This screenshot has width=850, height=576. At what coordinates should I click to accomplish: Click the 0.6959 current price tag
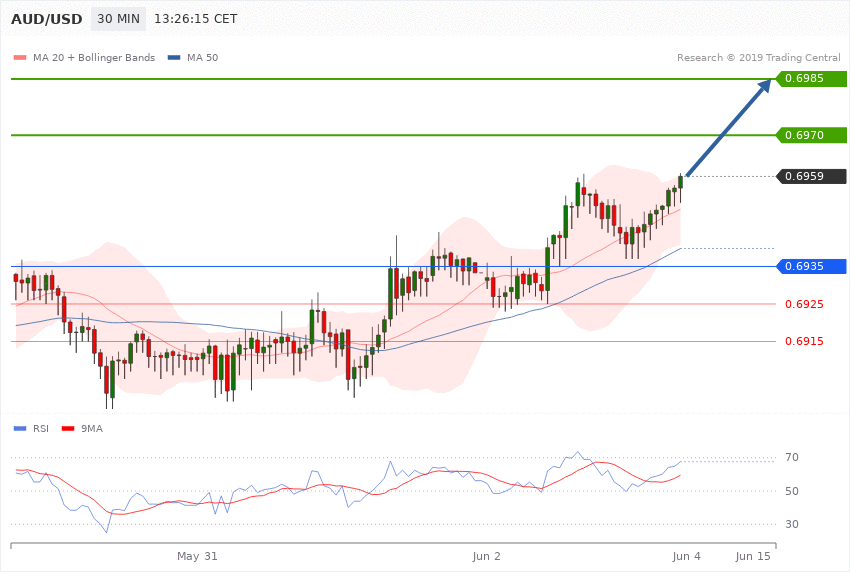(811, 176)
